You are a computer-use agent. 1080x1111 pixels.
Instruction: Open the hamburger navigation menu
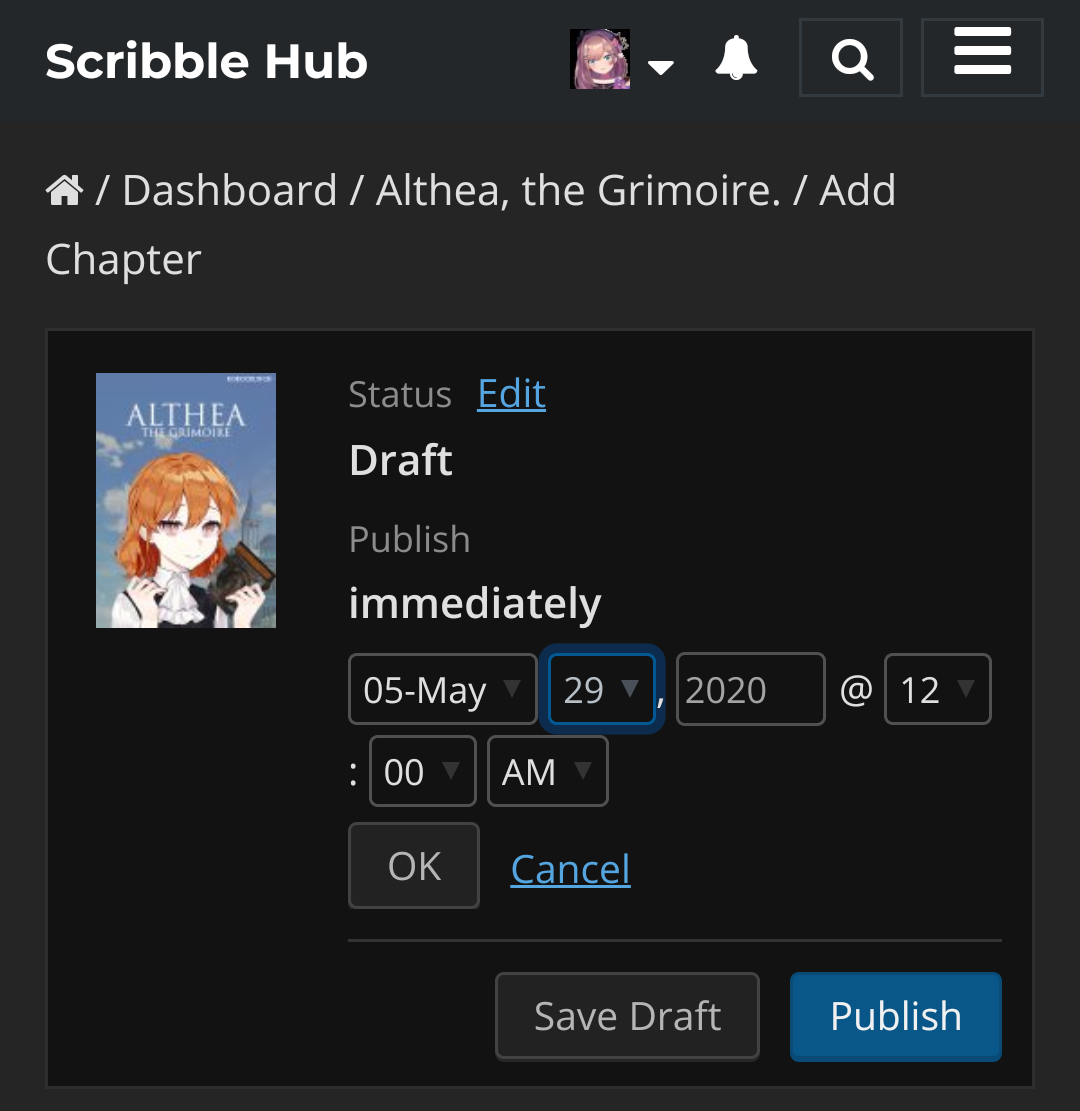tap(981, 57)
